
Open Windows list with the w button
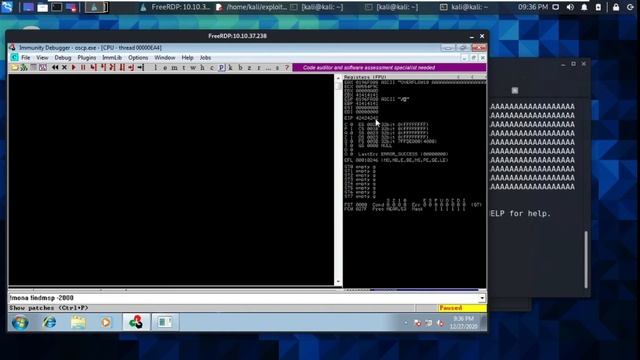193,68
